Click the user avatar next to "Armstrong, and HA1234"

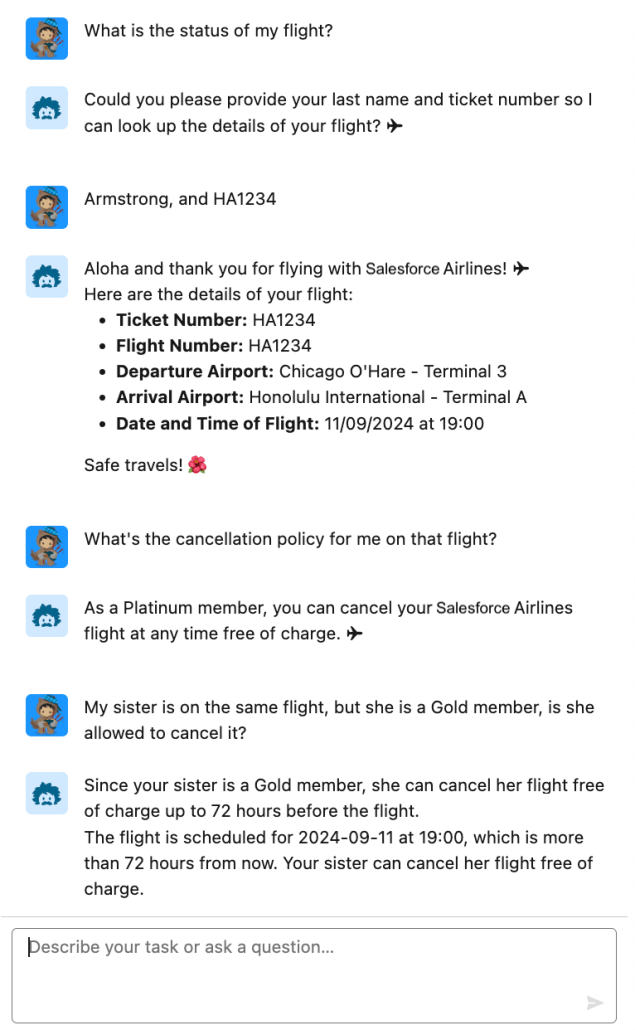[46, 207]
